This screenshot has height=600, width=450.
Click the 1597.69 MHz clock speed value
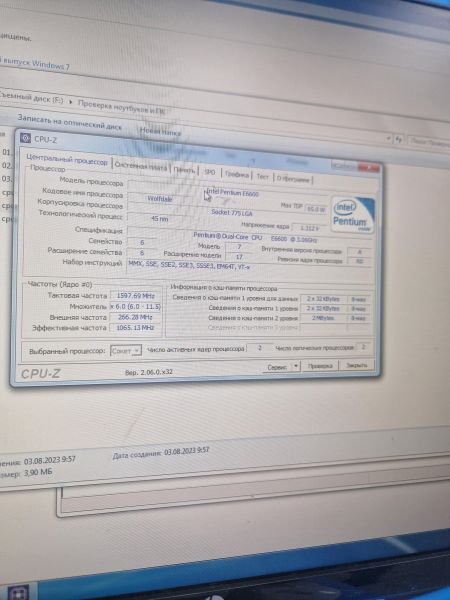(x=135, y=295)
